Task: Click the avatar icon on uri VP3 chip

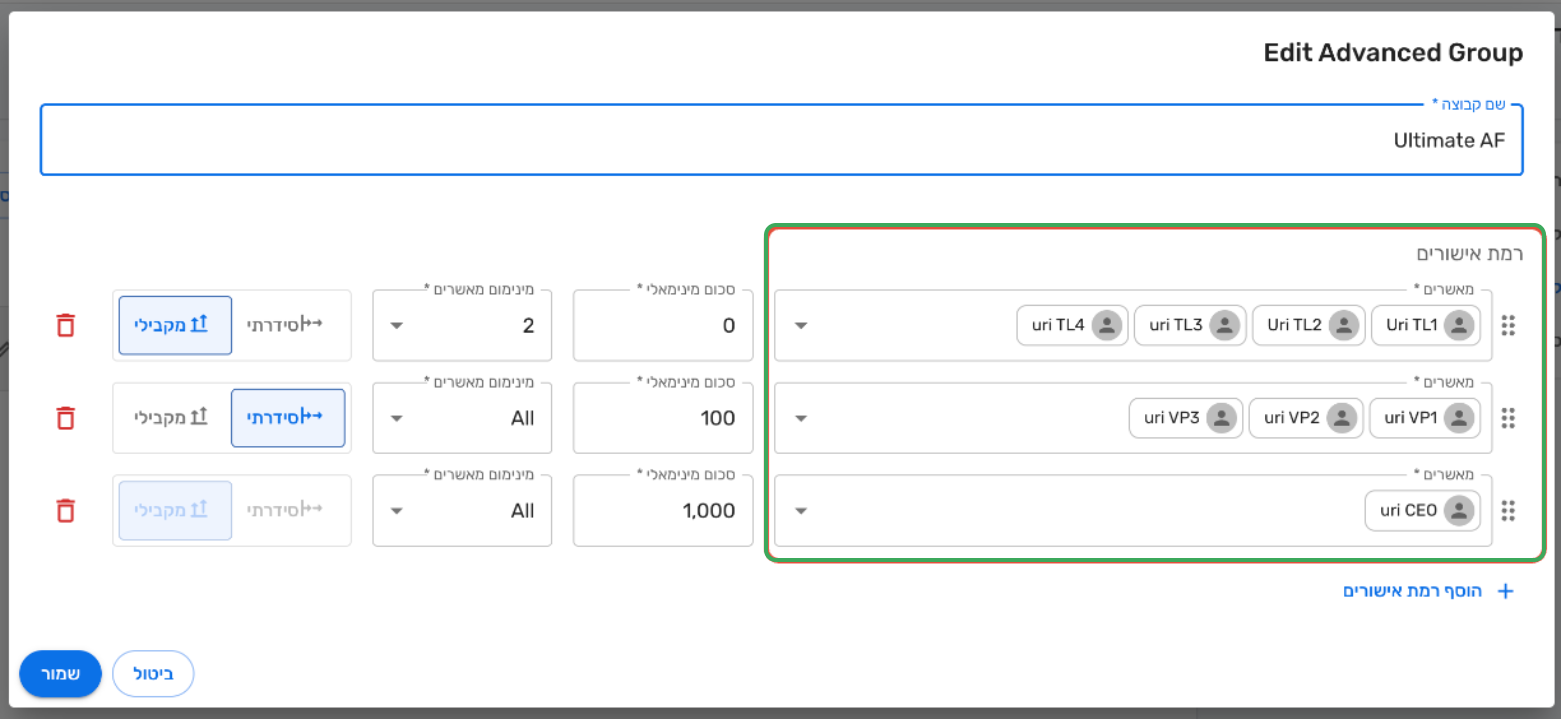Action: coord(1222,418)
